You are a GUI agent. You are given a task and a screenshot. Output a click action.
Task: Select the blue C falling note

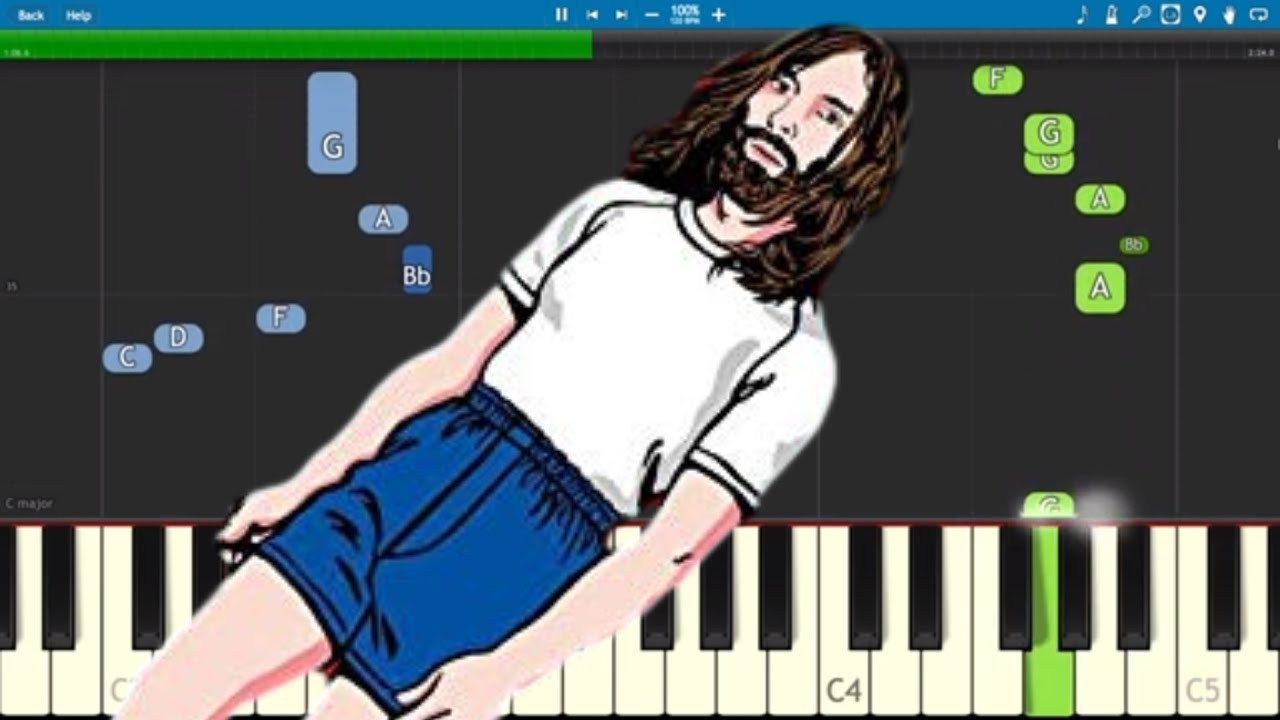tap(128, 358)
